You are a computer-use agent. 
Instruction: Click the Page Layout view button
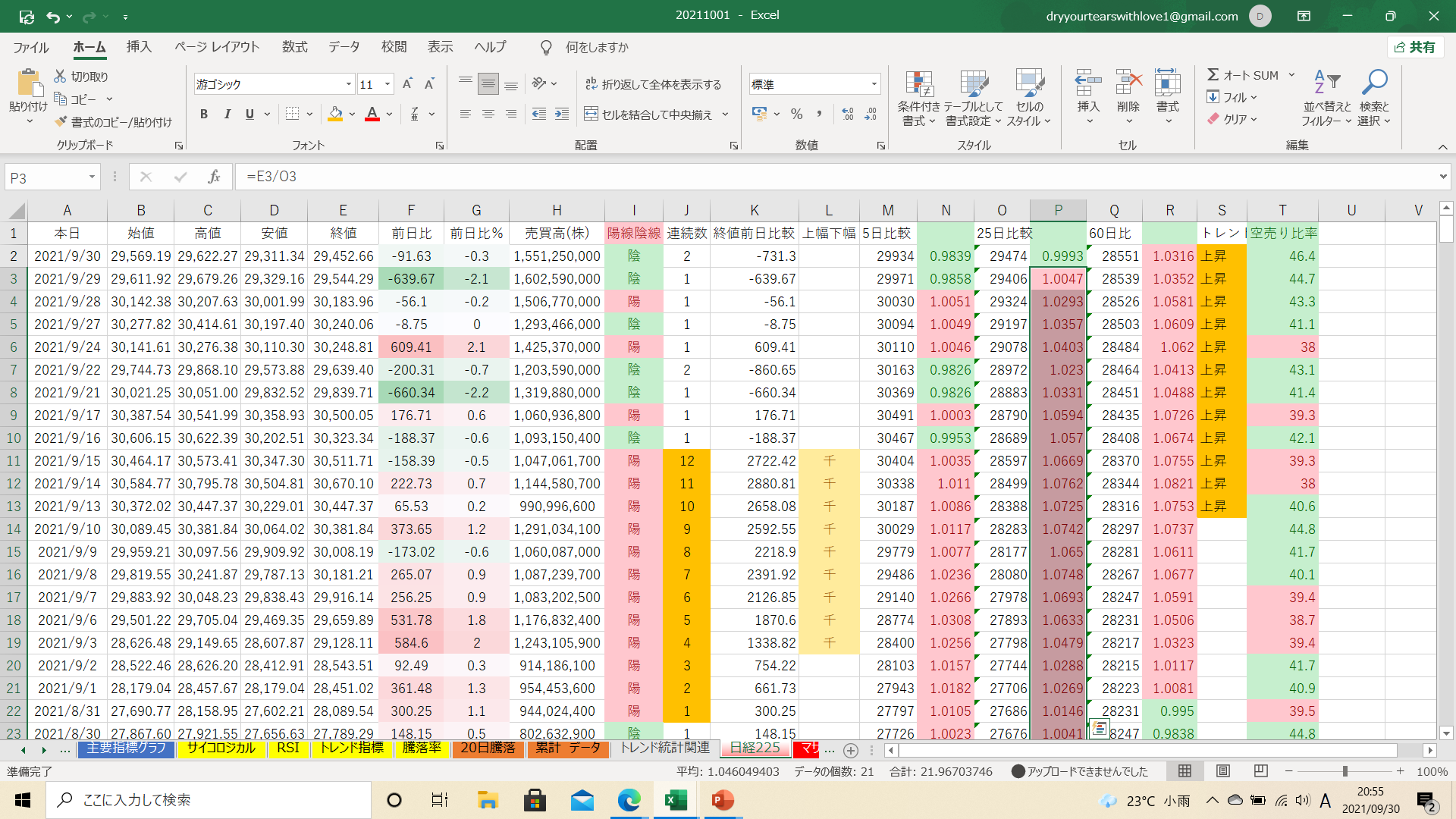[x=1222, y=771]
